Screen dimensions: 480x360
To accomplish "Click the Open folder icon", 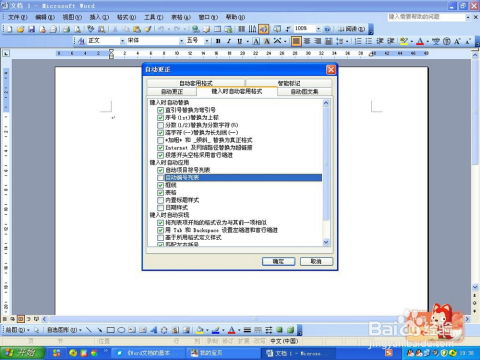I will [20, 29].
